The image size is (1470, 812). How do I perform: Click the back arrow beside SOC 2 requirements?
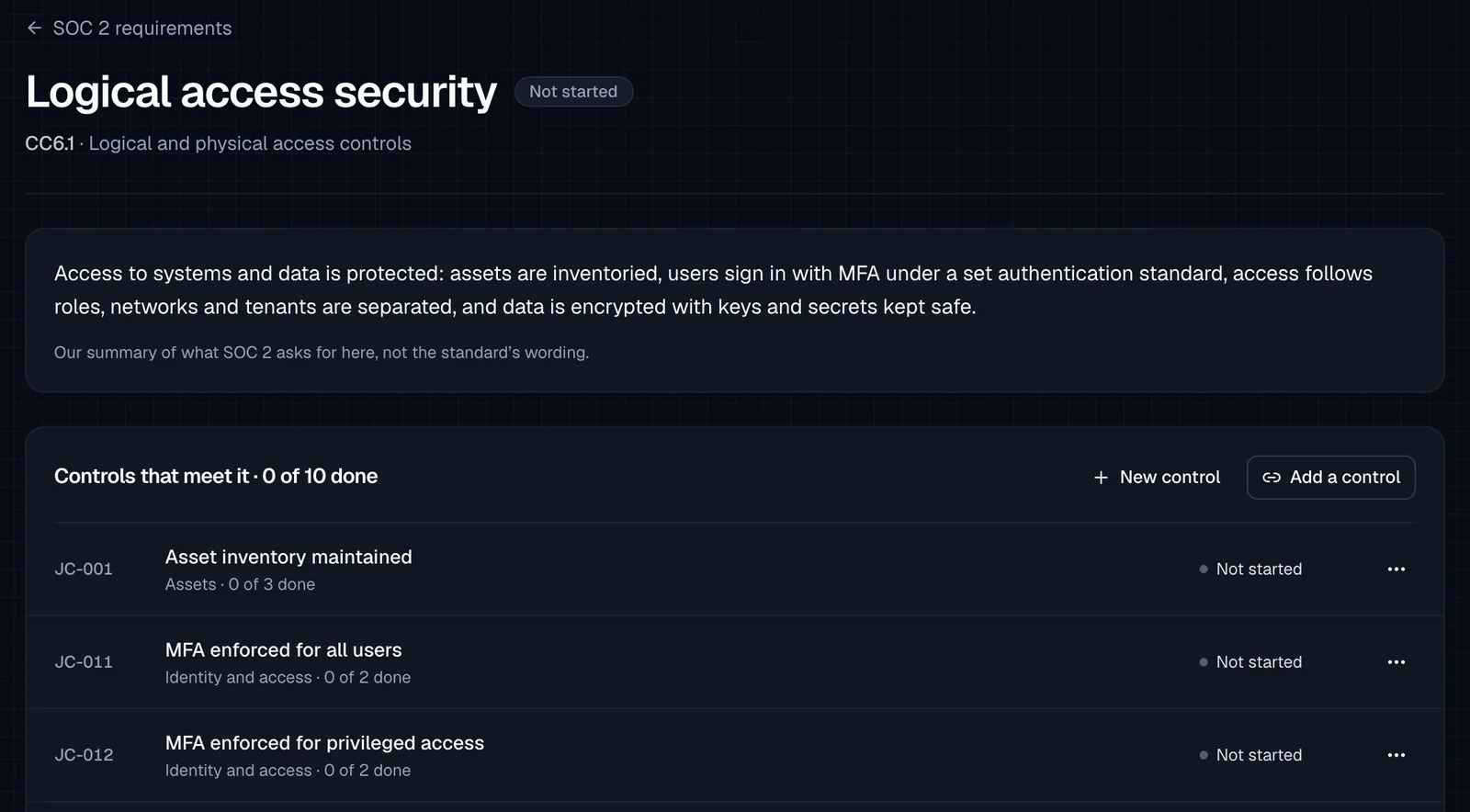point(34,28)
